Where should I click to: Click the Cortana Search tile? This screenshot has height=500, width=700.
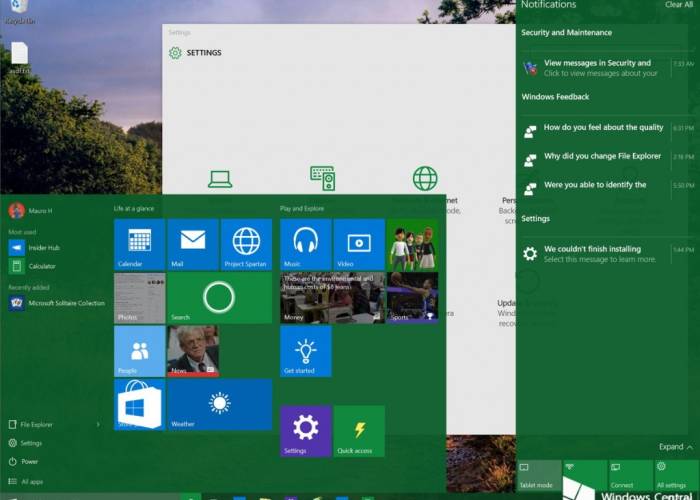pyautogui.click(x=219, y=298)
